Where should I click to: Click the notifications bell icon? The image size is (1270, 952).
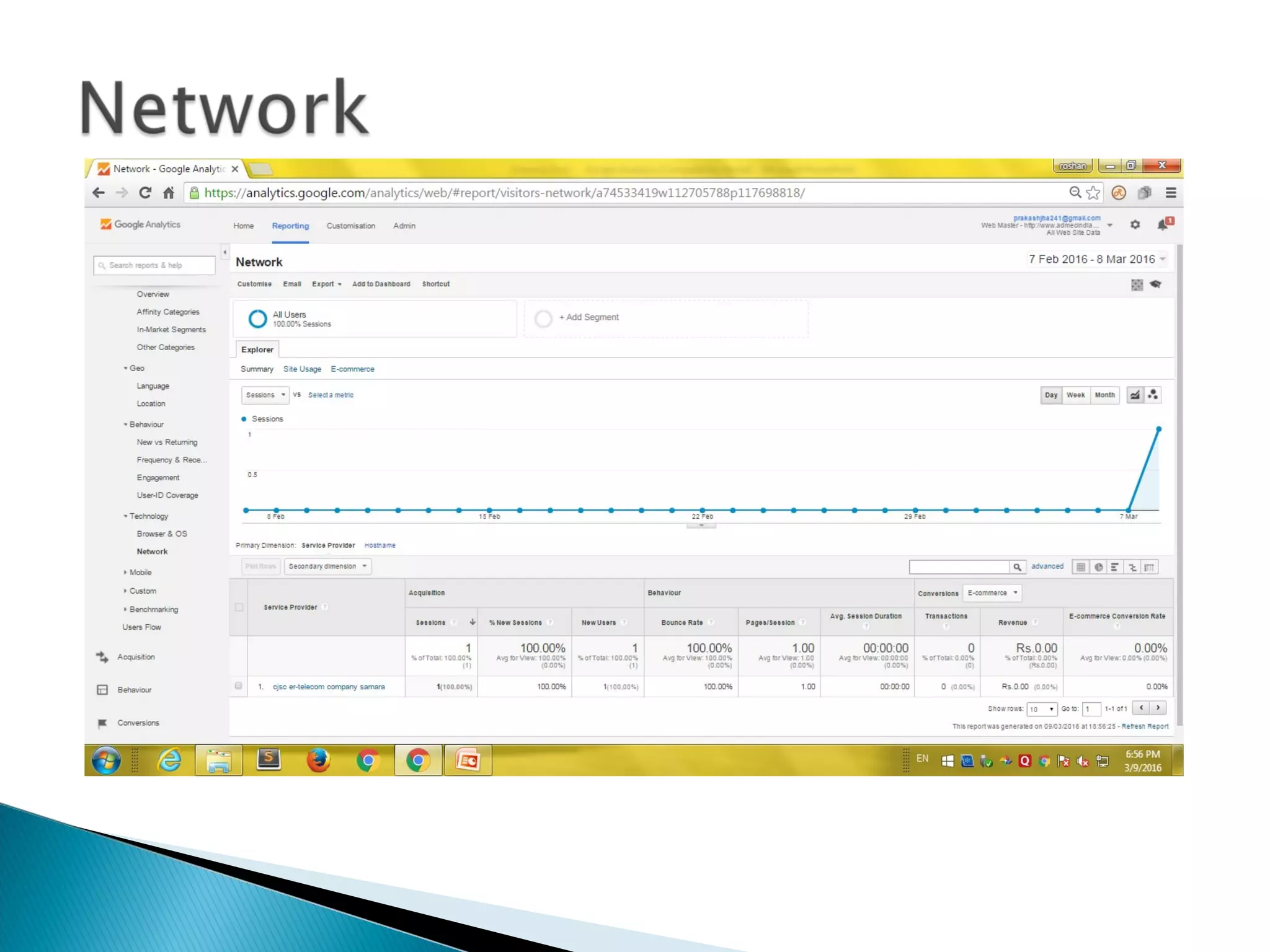pyautogui.click(x=1163, y=224)
